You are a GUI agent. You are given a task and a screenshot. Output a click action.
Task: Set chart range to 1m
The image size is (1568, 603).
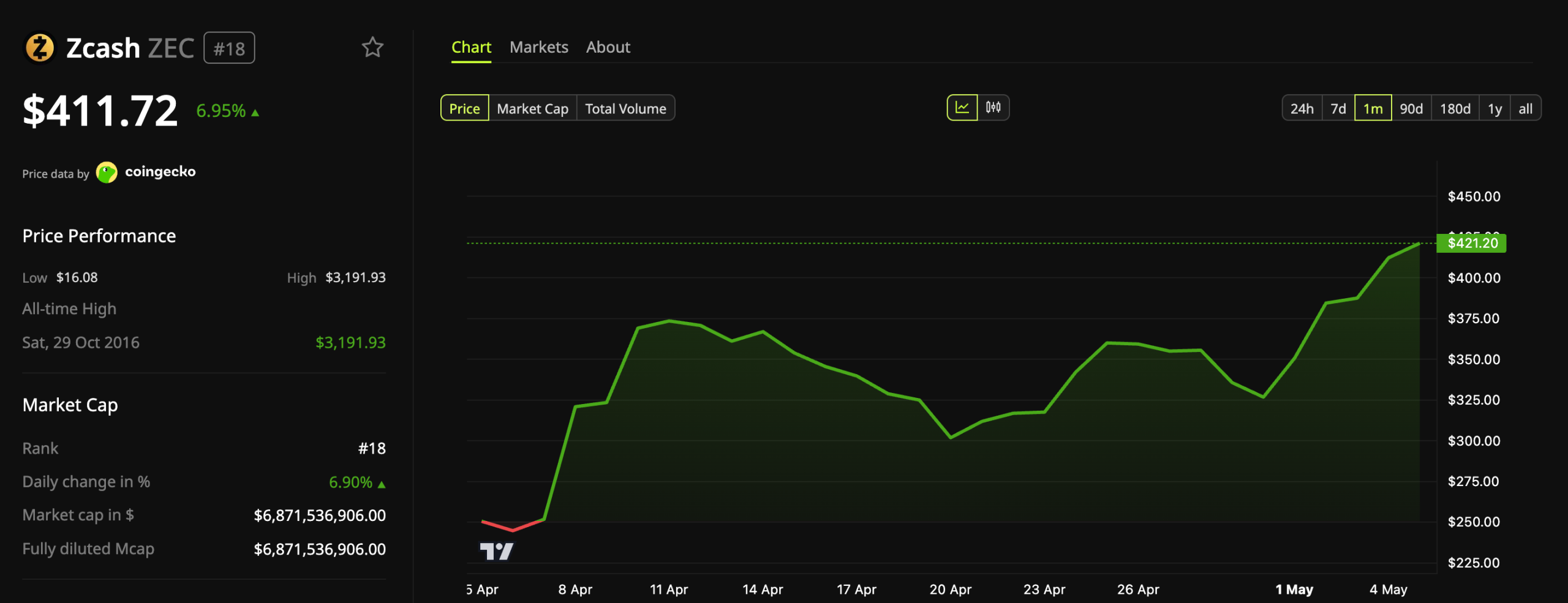(1373, 108)
